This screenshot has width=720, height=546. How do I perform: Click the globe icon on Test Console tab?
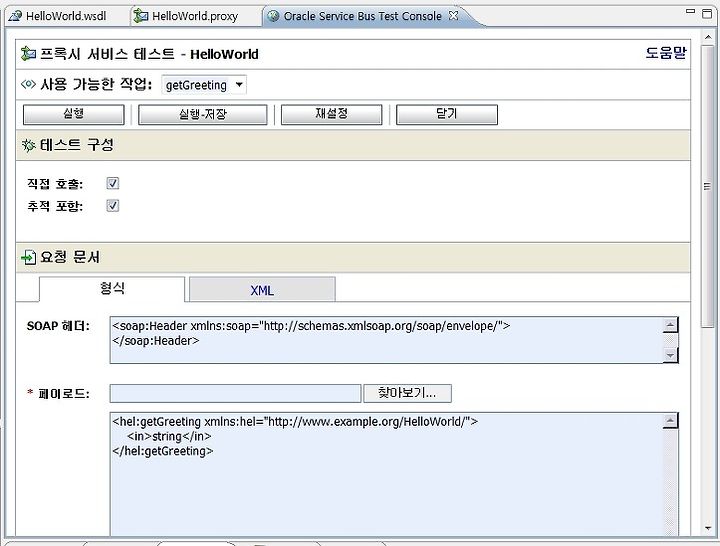click(273, 16)
